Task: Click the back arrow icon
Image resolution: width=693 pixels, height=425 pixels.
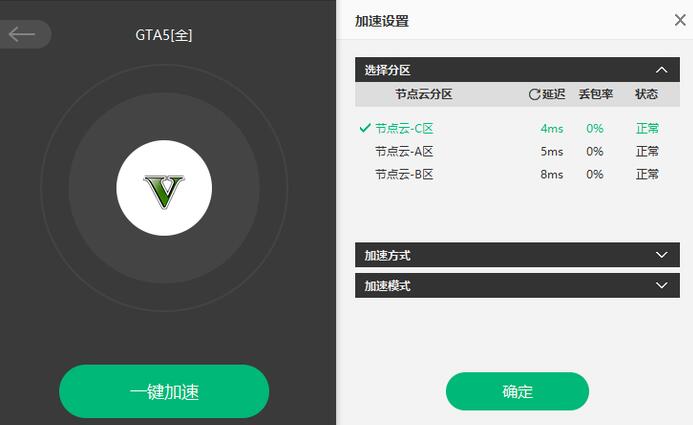Action: (x=21, y=34)
